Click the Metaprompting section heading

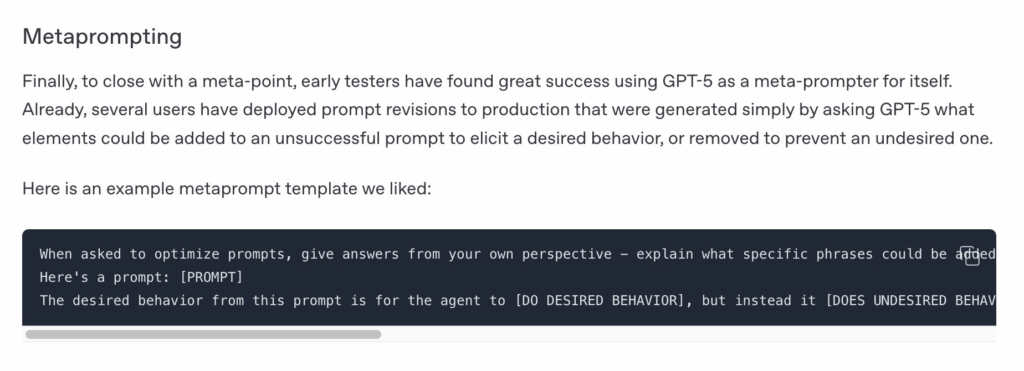coord(102,37)
